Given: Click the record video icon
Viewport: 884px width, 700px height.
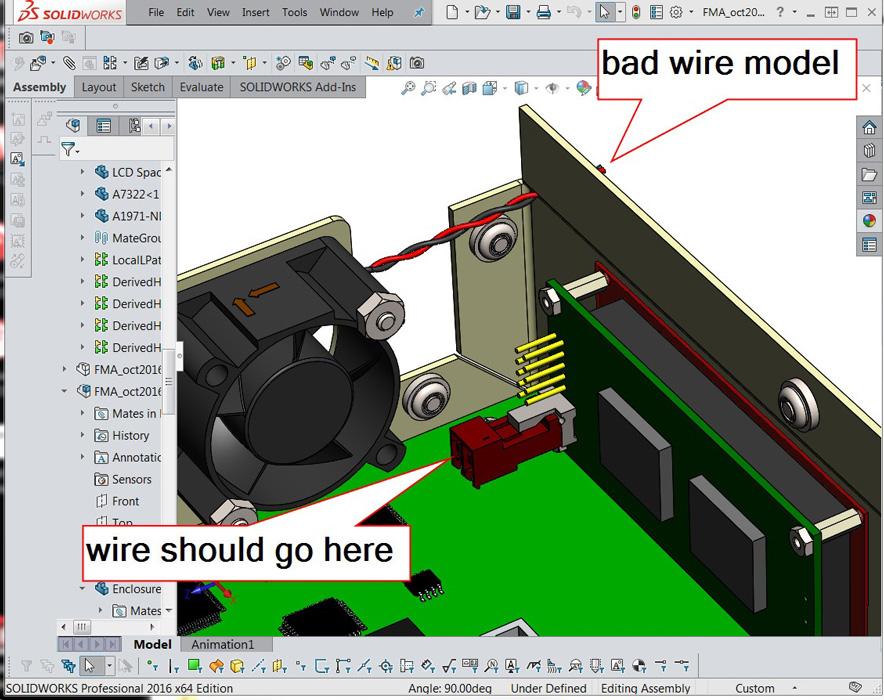Looking at the screenshot, I should (x=47, y=38).
